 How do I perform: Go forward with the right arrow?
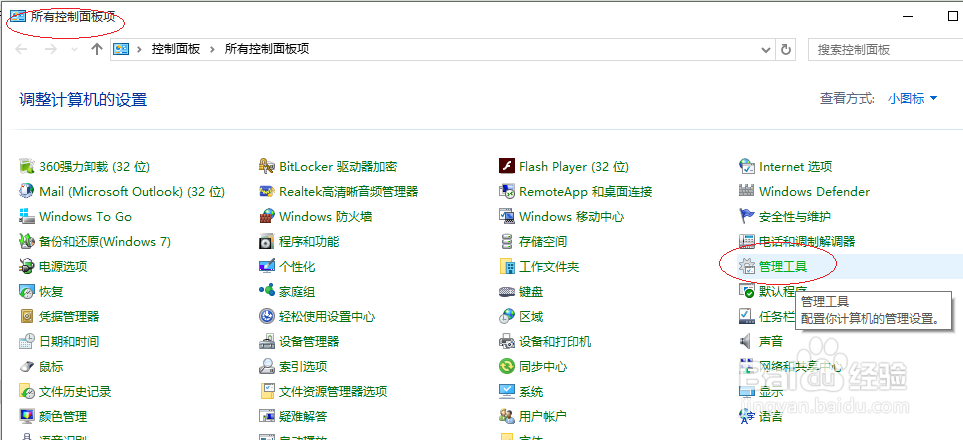pyautogui.click(x=51, y=50)
